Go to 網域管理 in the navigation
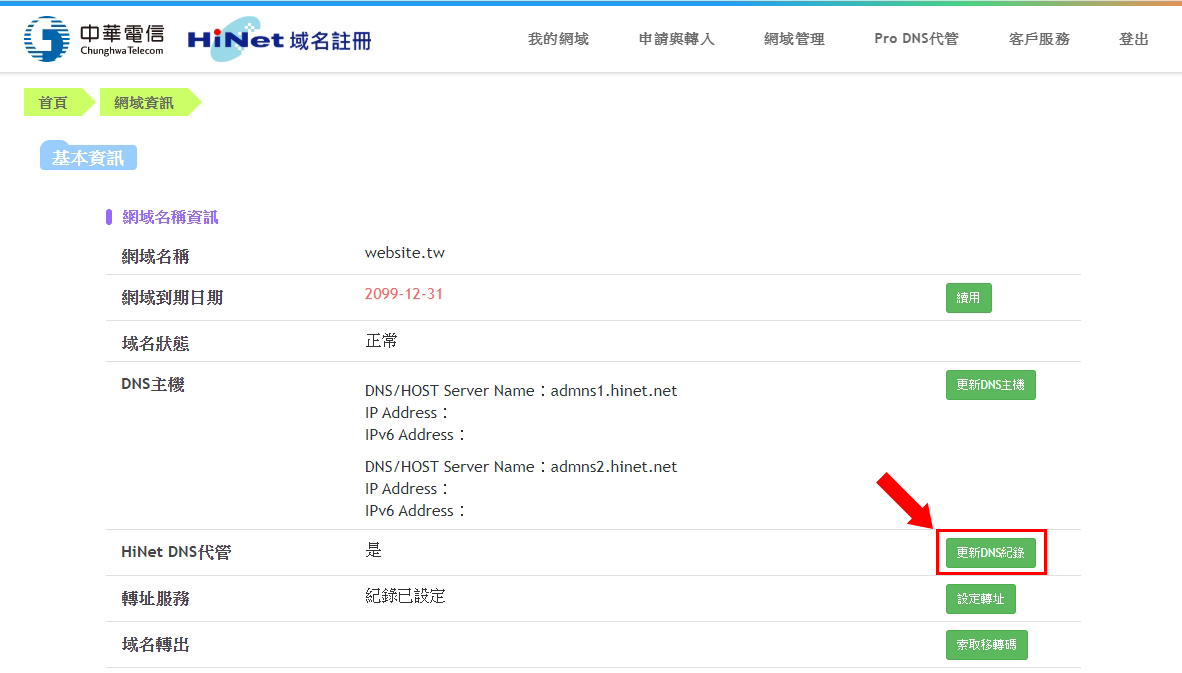The image size is (1182, 673). coord(794,39)
